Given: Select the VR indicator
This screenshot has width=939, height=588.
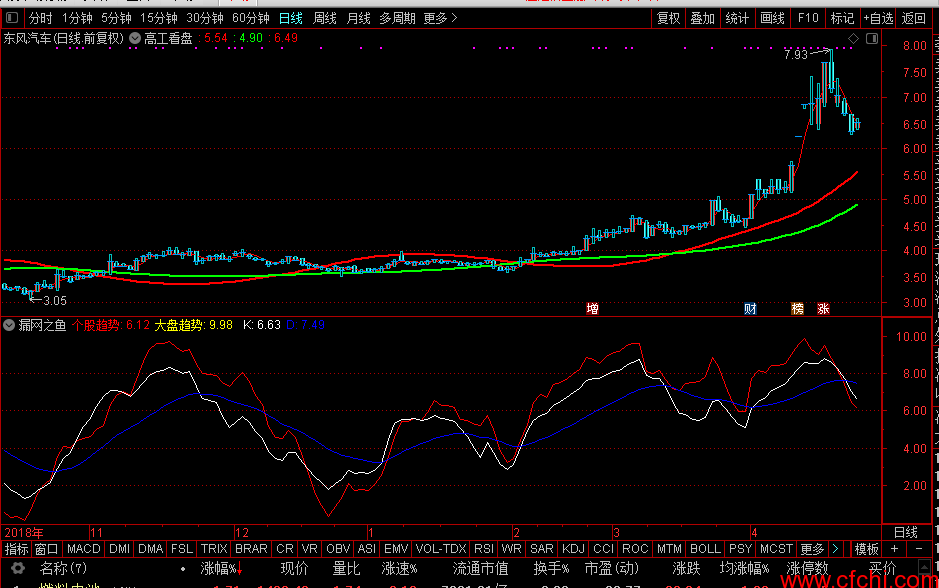Looking at the screenshot, I should (310, 548).
